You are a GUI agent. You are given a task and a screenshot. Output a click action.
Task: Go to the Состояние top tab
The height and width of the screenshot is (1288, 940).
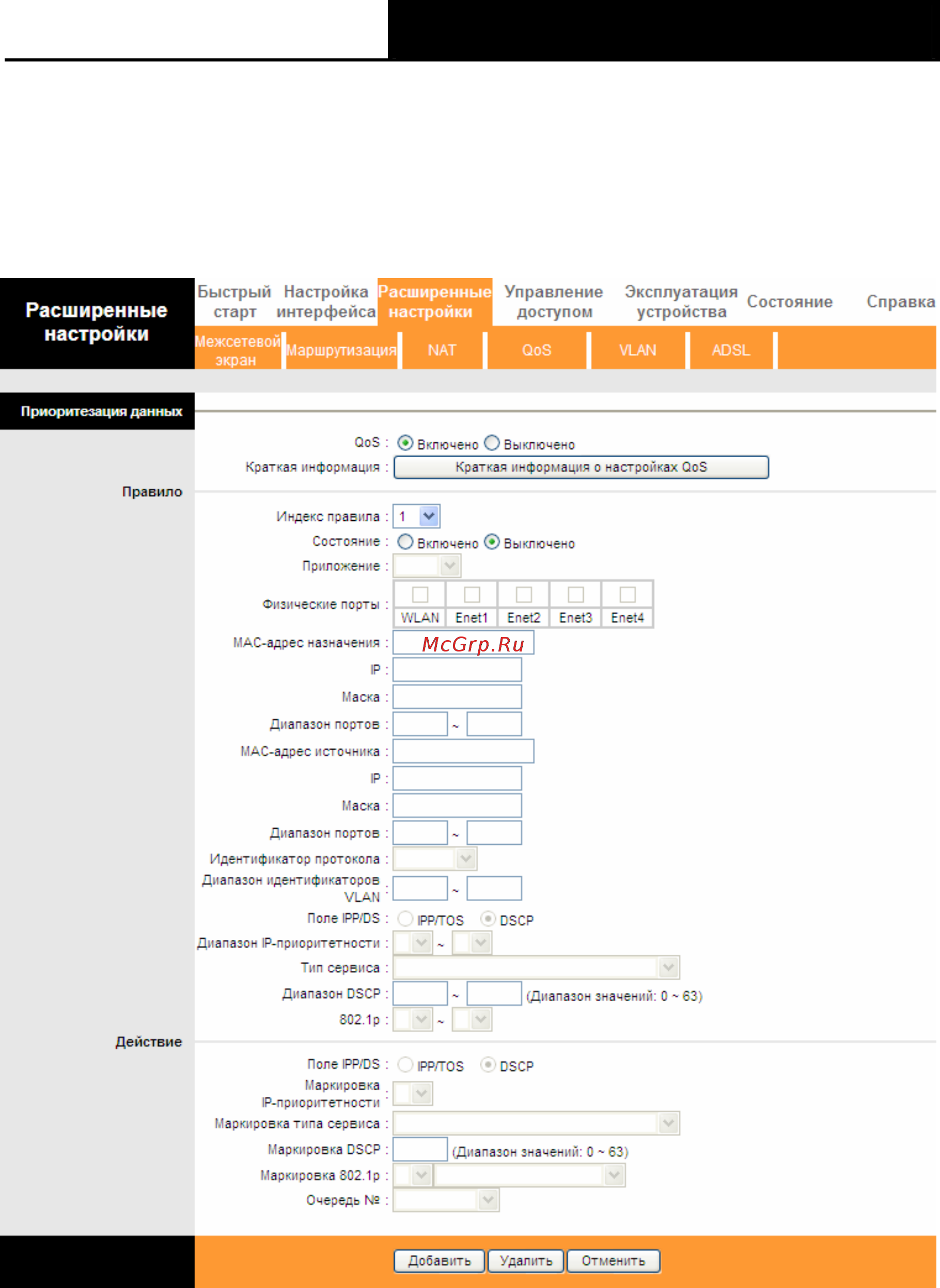pos(790,302)
